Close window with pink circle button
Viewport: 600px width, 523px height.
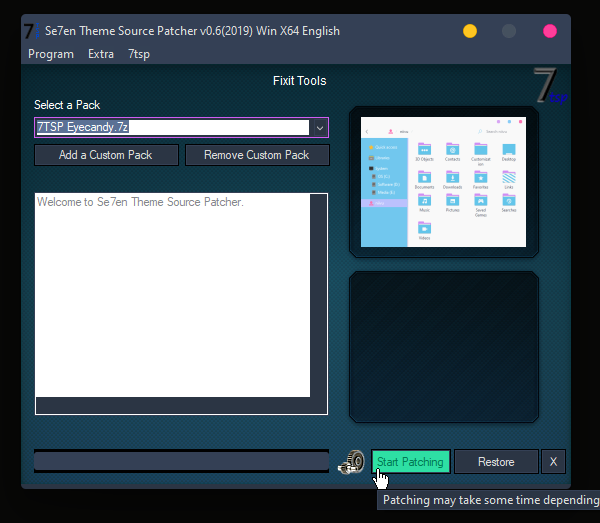pyautogui.click(x=550, y=31)
